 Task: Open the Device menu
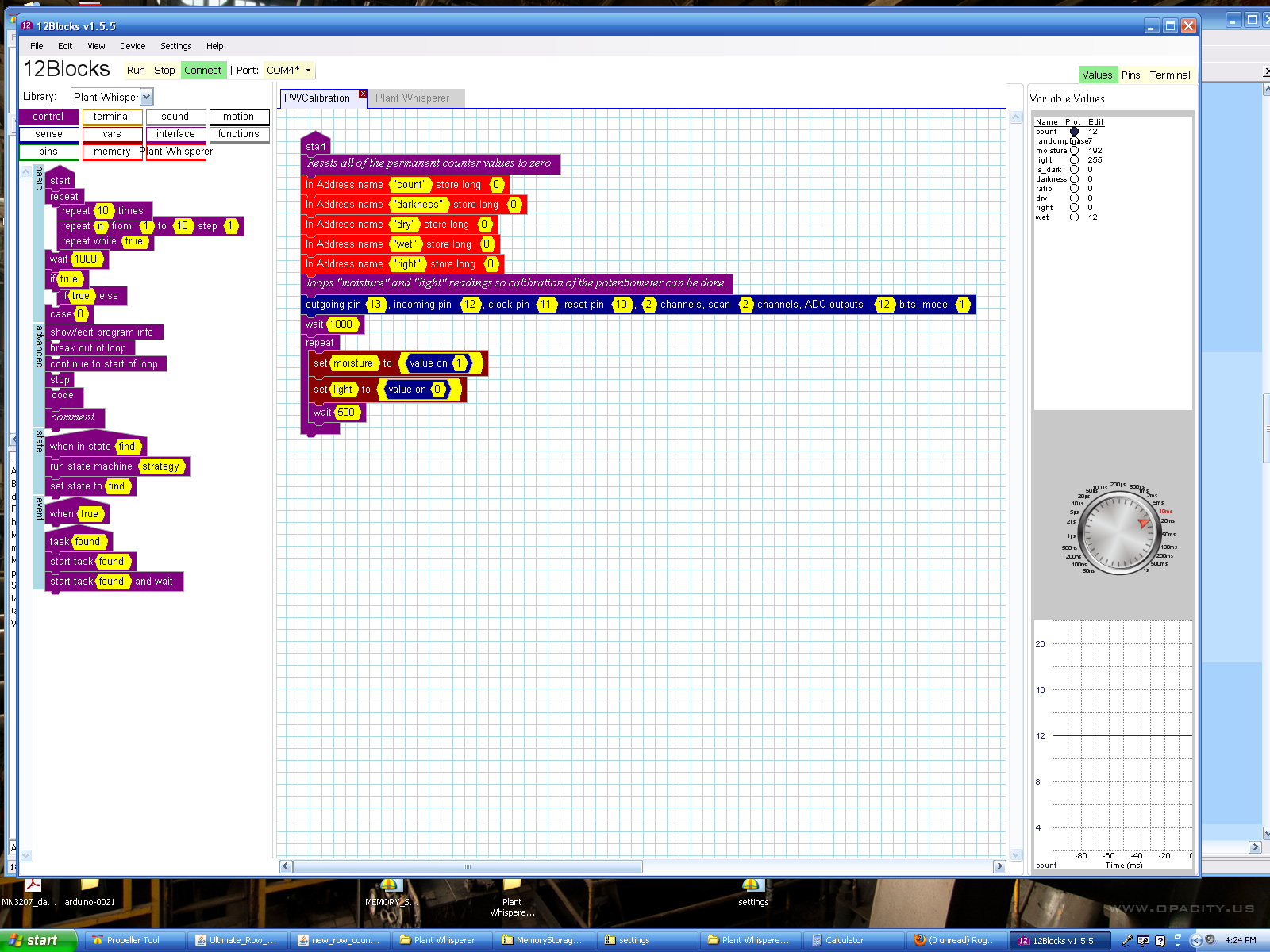(133, 46)
